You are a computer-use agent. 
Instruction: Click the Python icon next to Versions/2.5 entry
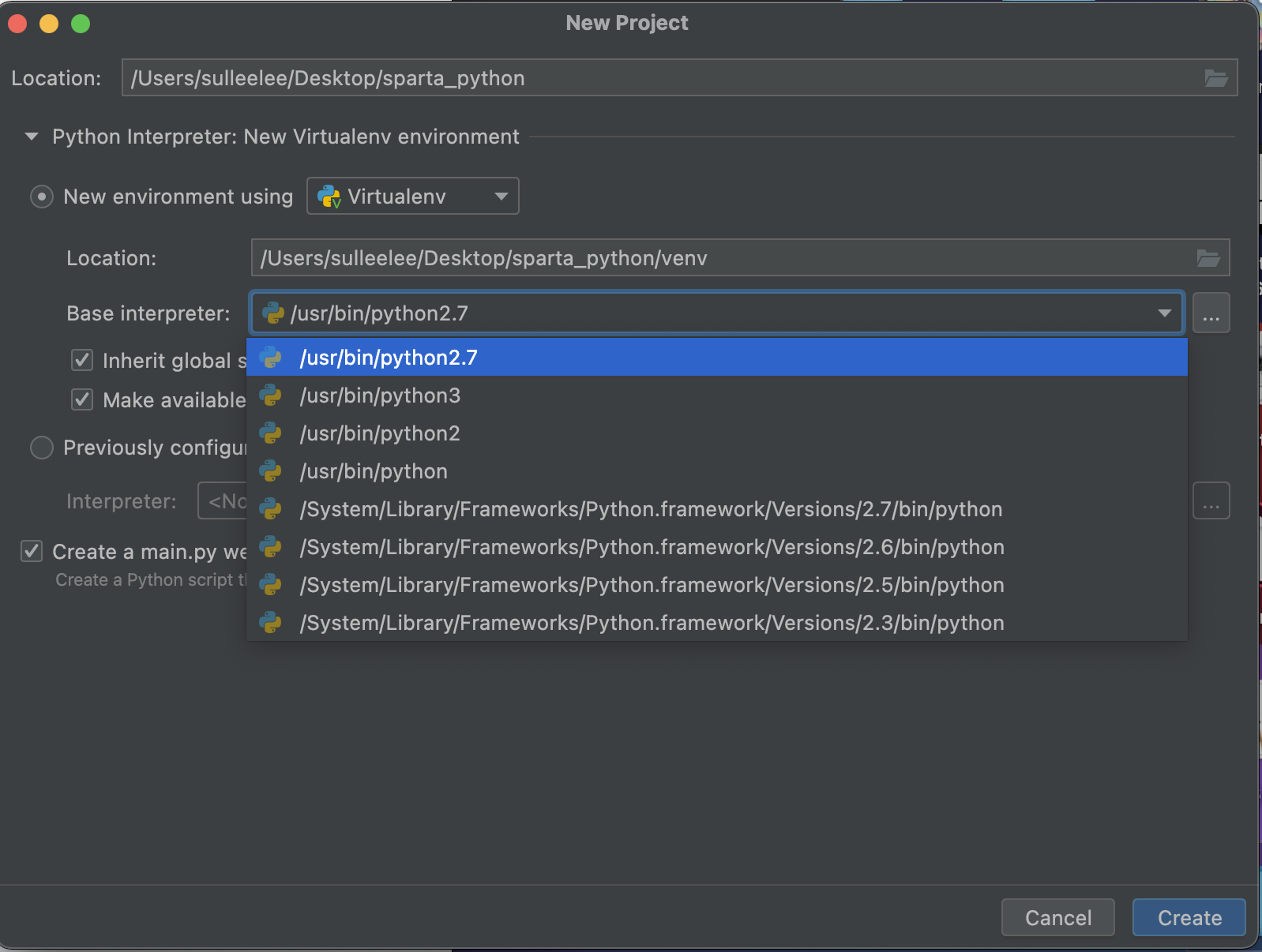pyautogui.click(x=271, y=584)
